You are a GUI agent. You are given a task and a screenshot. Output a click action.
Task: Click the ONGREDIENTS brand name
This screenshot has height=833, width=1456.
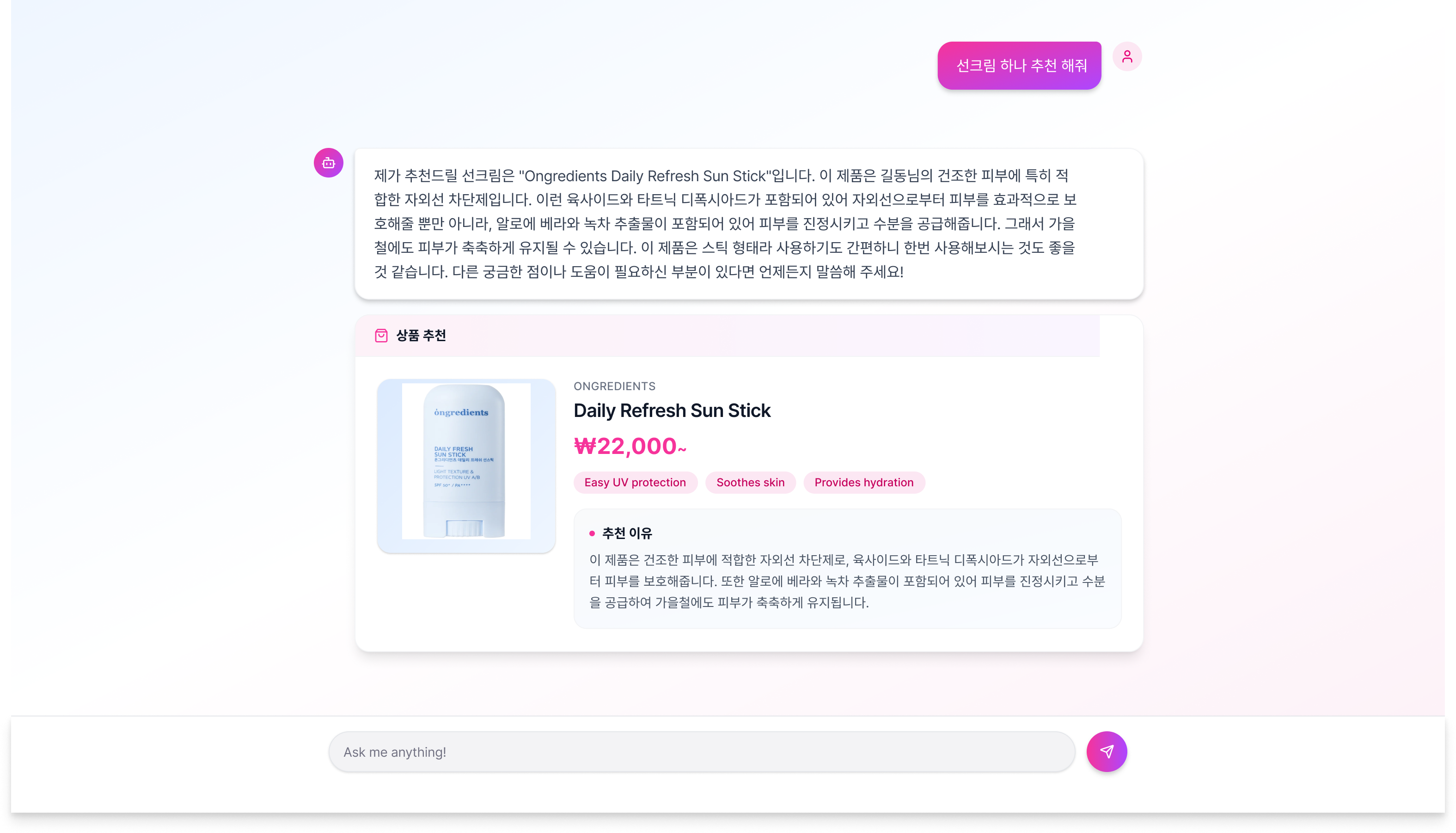click(614, 386)
